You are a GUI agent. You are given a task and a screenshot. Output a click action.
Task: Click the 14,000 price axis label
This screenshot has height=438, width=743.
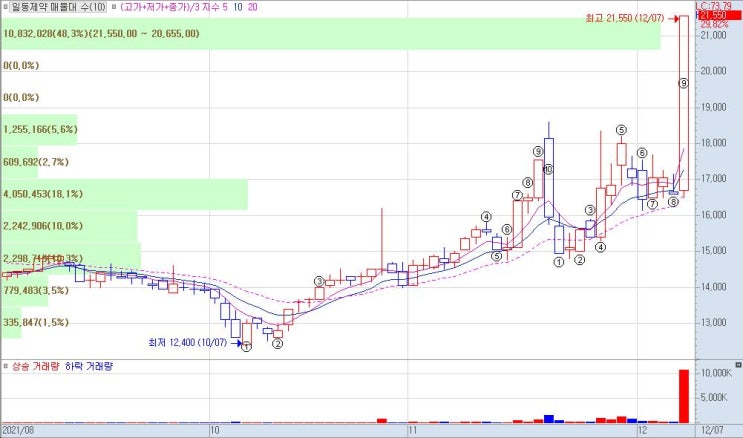point(713,286)
